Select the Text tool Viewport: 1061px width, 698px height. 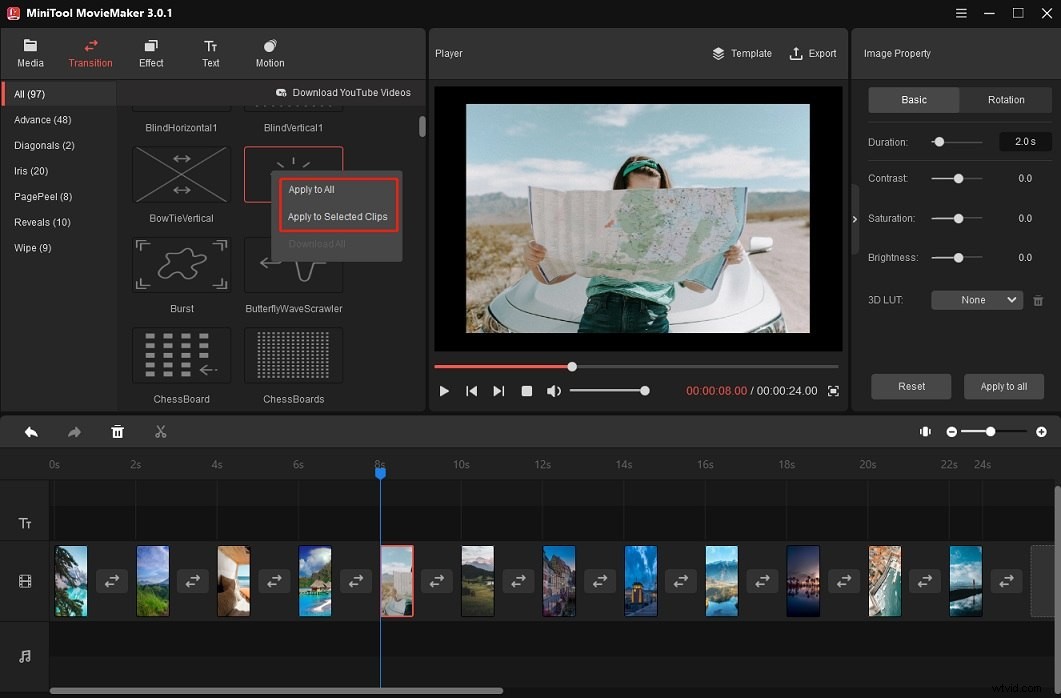[210, 52]
